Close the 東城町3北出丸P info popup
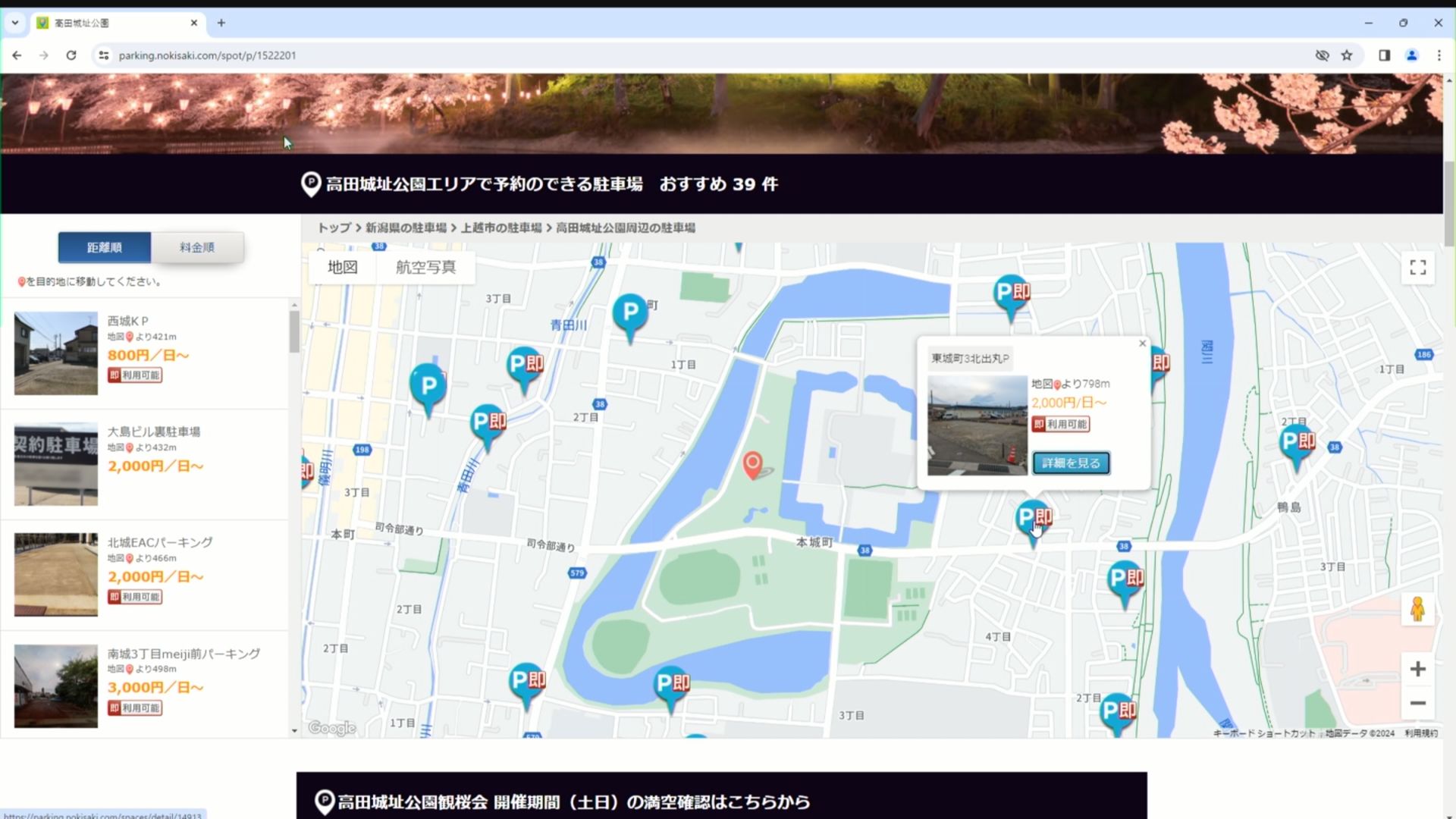Image resolution: width=1456 pixels, height=819 pixels. click(x=1142, y=344)
